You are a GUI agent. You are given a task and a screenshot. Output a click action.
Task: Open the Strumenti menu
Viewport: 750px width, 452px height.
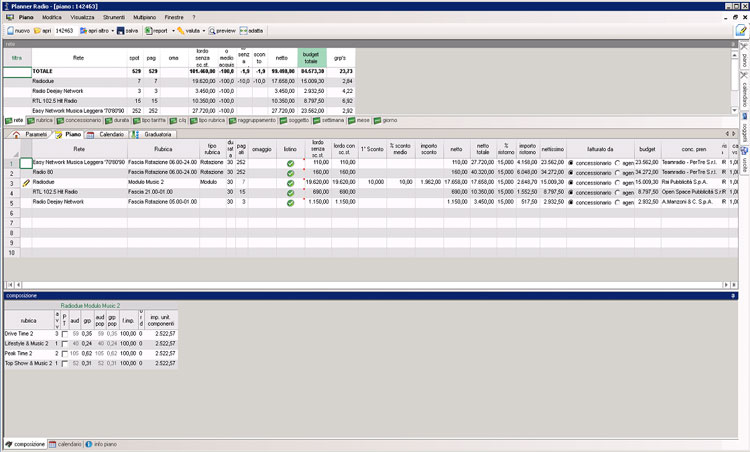[113, 18]
